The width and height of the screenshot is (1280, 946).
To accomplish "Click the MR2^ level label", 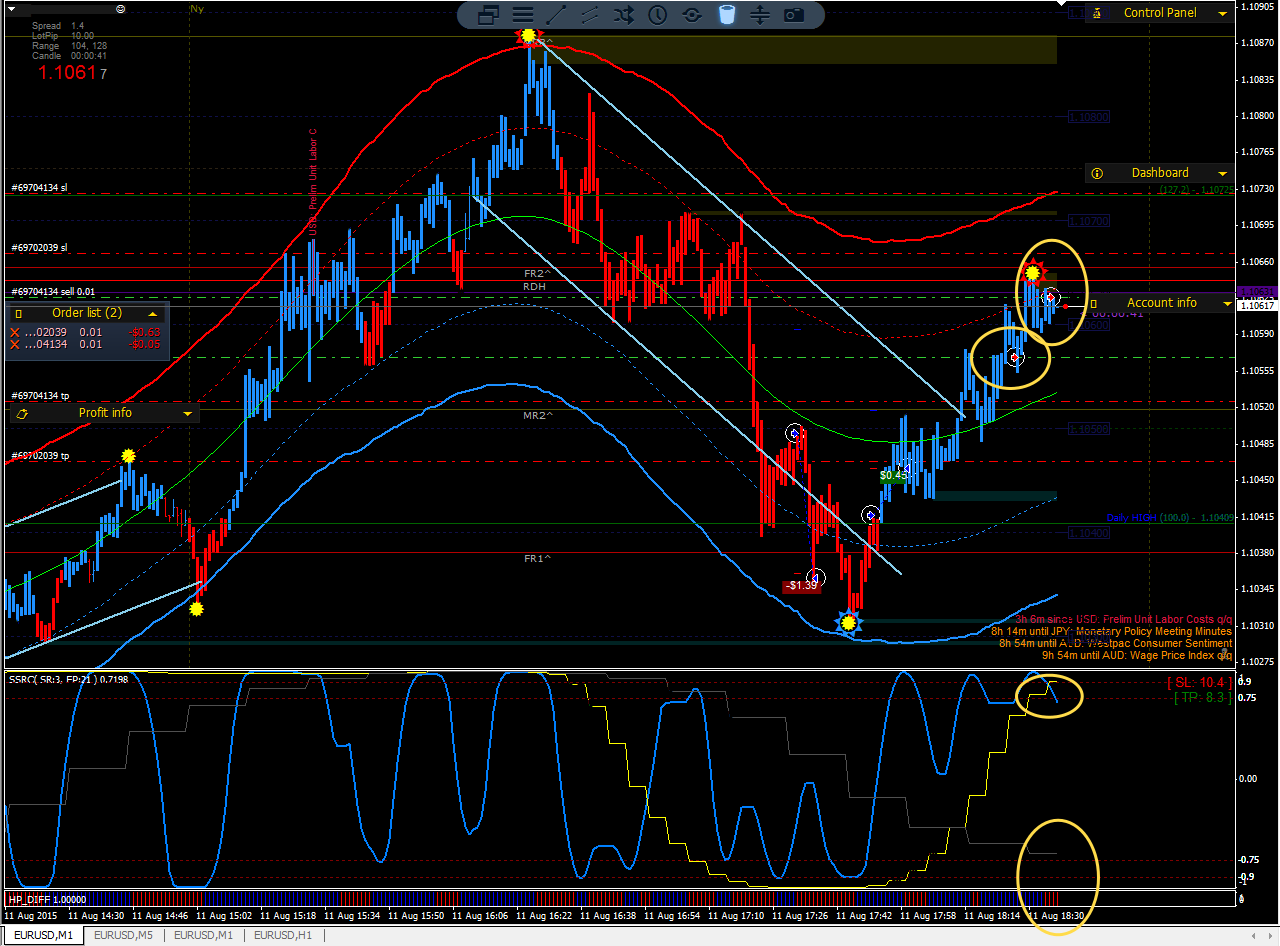I will 538,415.
